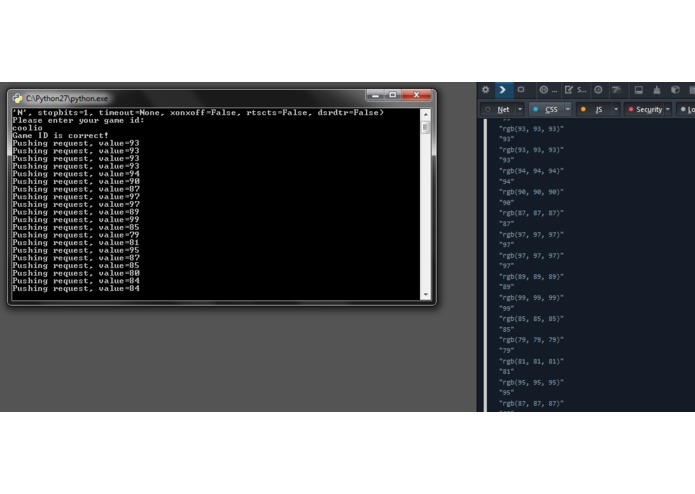Click "Please enter your game id:" line

point(78,121)
